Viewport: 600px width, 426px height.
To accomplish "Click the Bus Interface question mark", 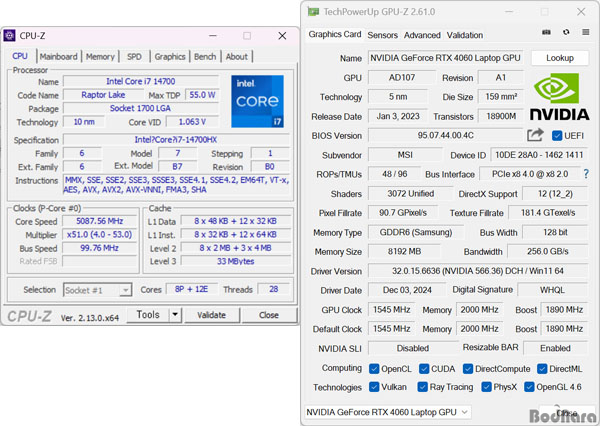I will (586, 174).
